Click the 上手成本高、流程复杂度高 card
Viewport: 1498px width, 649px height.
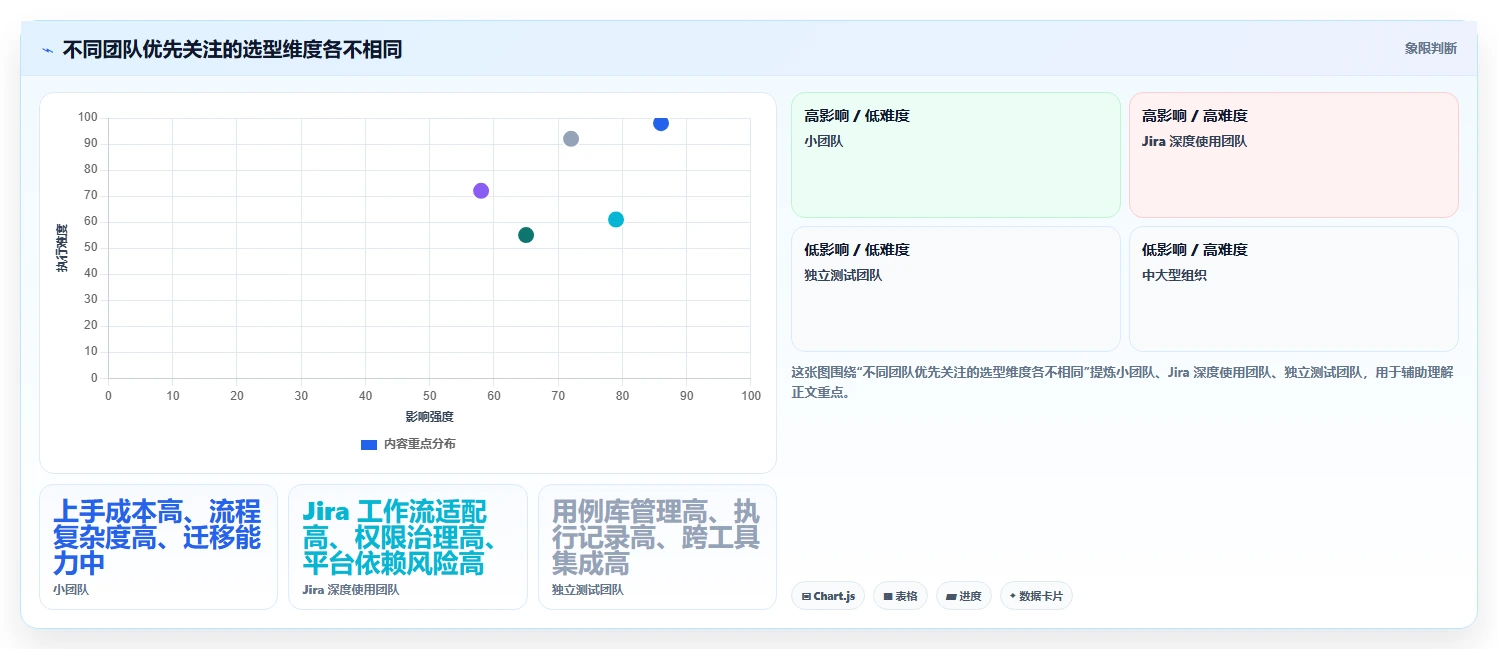click(x=158, y=547)
